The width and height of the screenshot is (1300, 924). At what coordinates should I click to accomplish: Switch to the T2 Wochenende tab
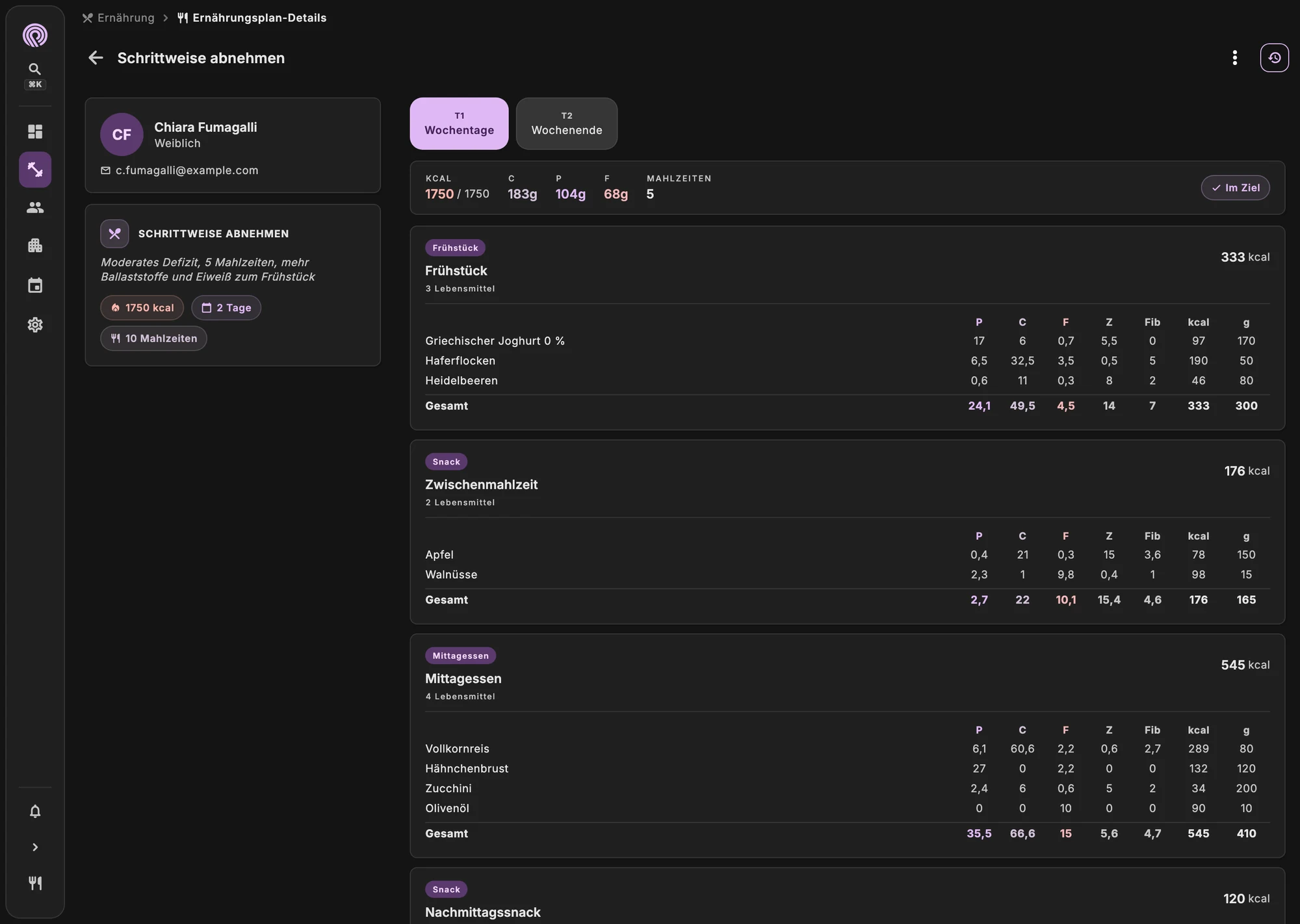(x=567, y=123)
